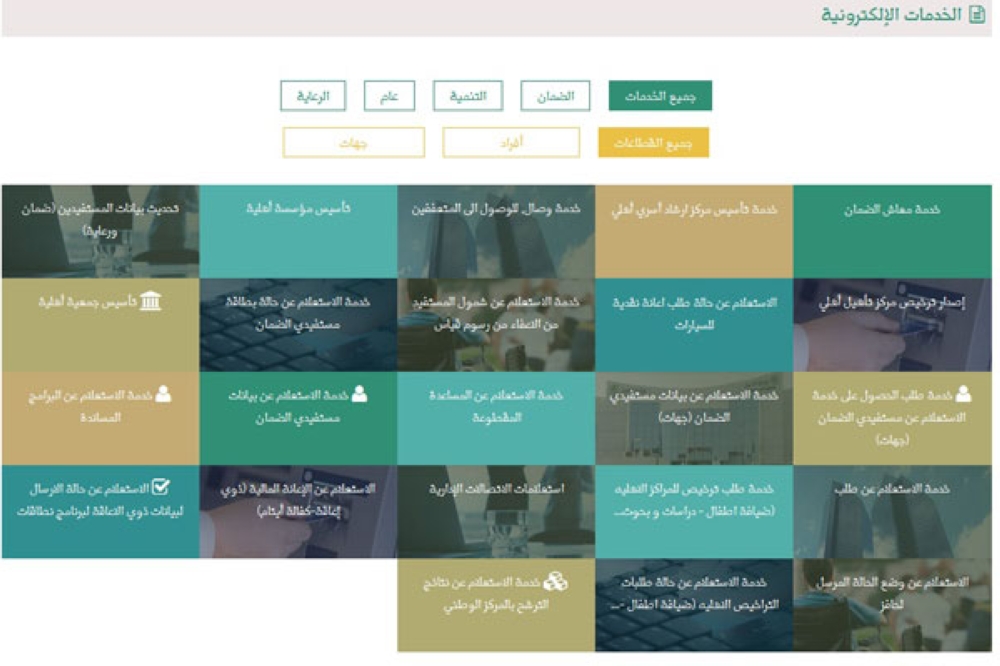Open إصدار ترخيص مركز تأهيل أهلي tile
Image resolution: width=1000 pixels, height=666 pixels.
click(x=892, y=325)
